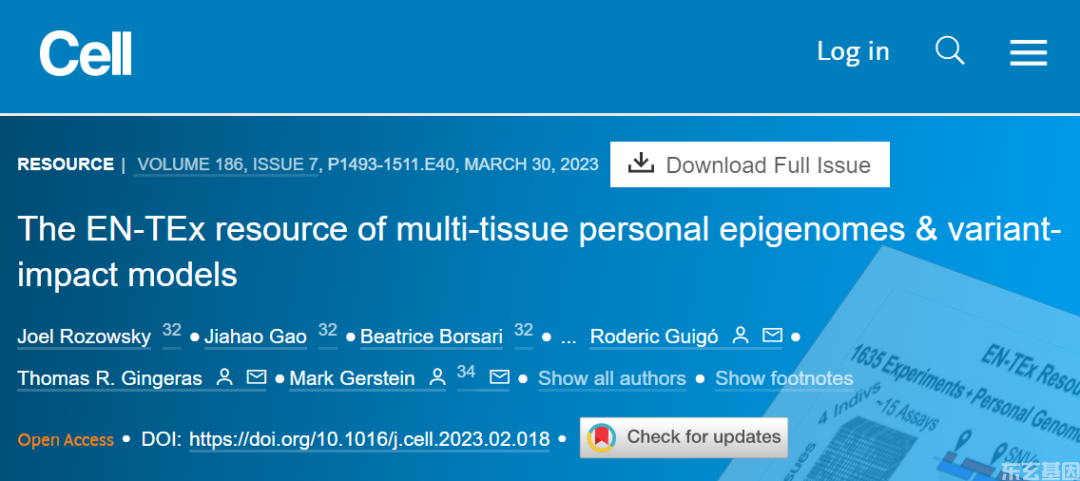
Task: Click the Log in link
Action: [853, 52]
